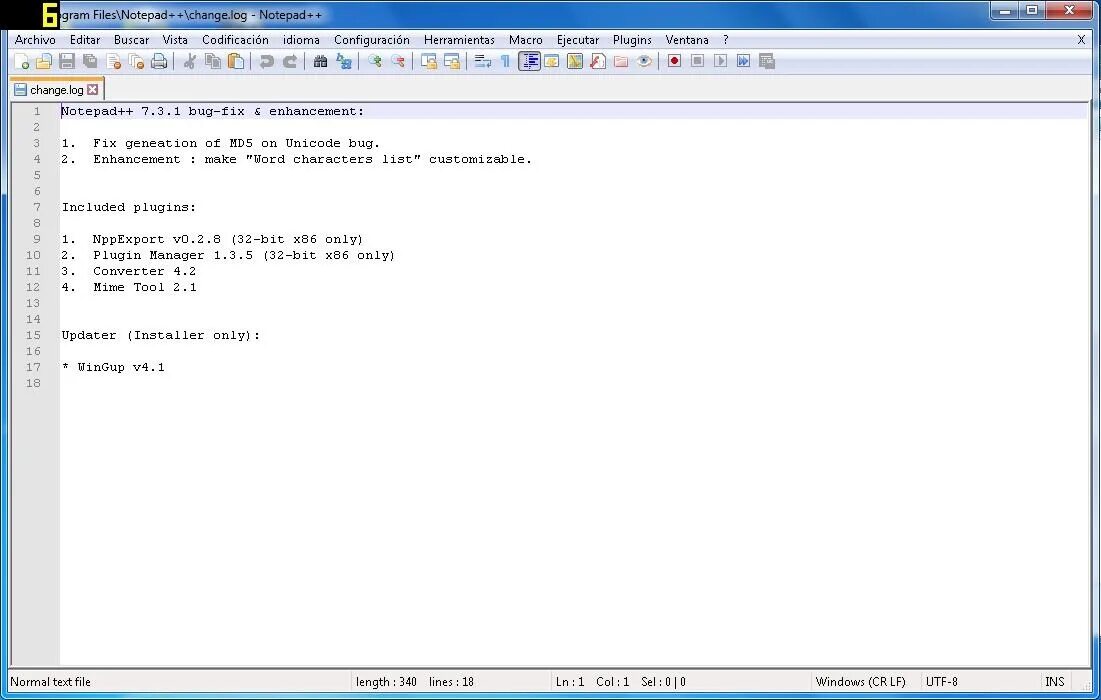Toggle INS insert mode in the status bar

[x=1055, y=682]
